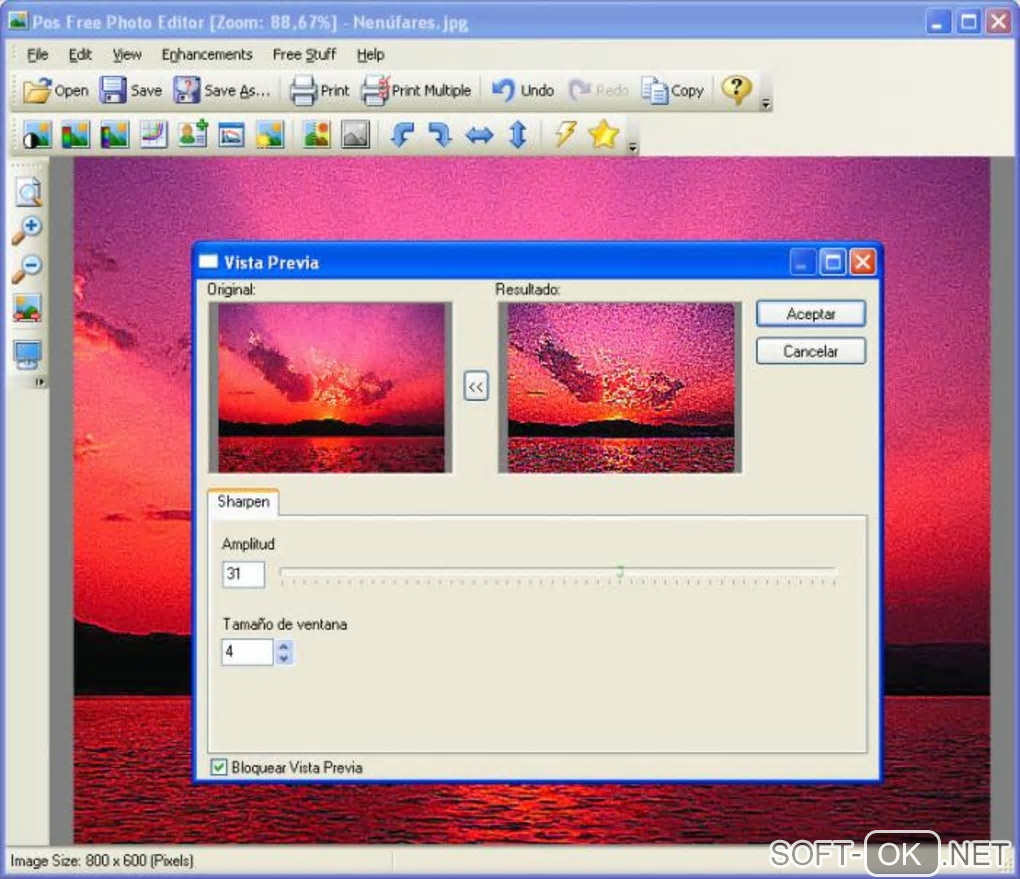Viewport: 1020px width, 879px height.
Task: Open the color curves graph icon
Action: [x=154, y=135]
